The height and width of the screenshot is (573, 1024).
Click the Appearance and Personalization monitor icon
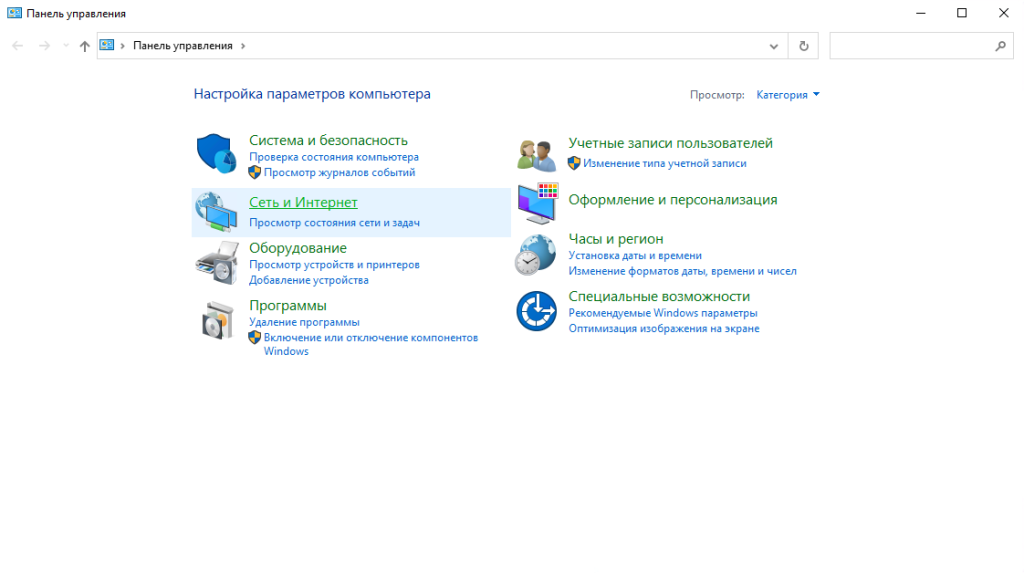(537, 203)
